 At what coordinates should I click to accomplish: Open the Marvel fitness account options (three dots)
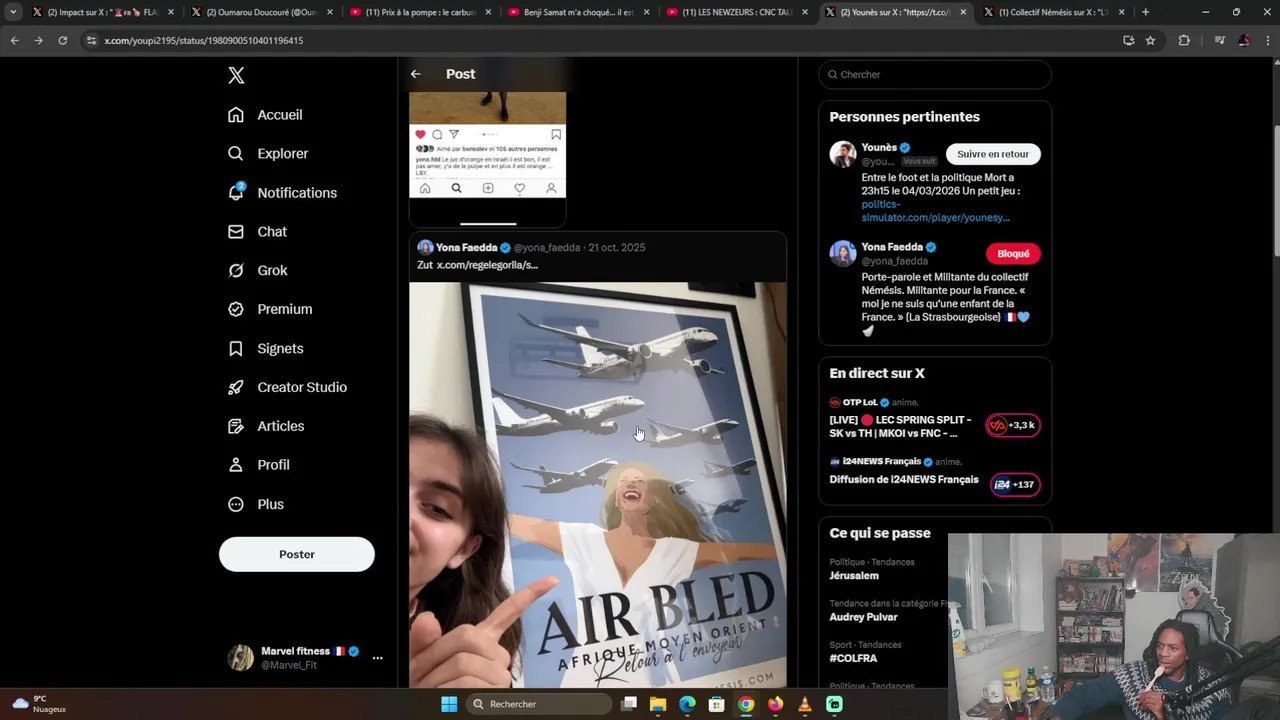[x=377, y=658]
